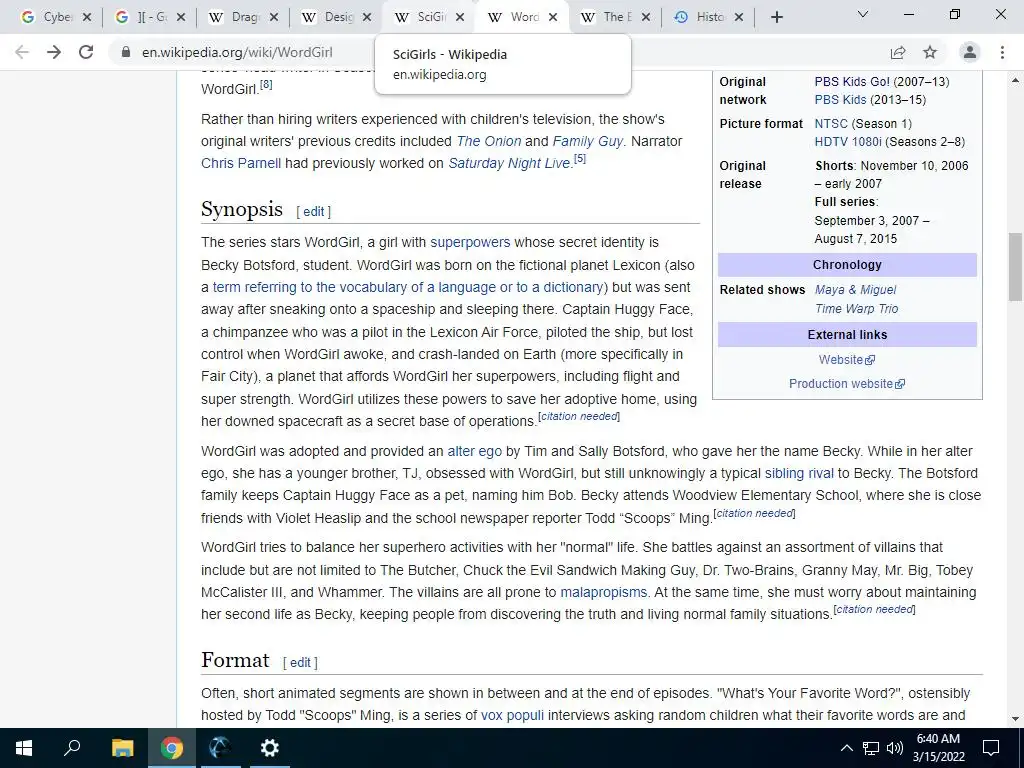Open the network icon in the system tray
1024x768 pixels.
pos(871,748)
